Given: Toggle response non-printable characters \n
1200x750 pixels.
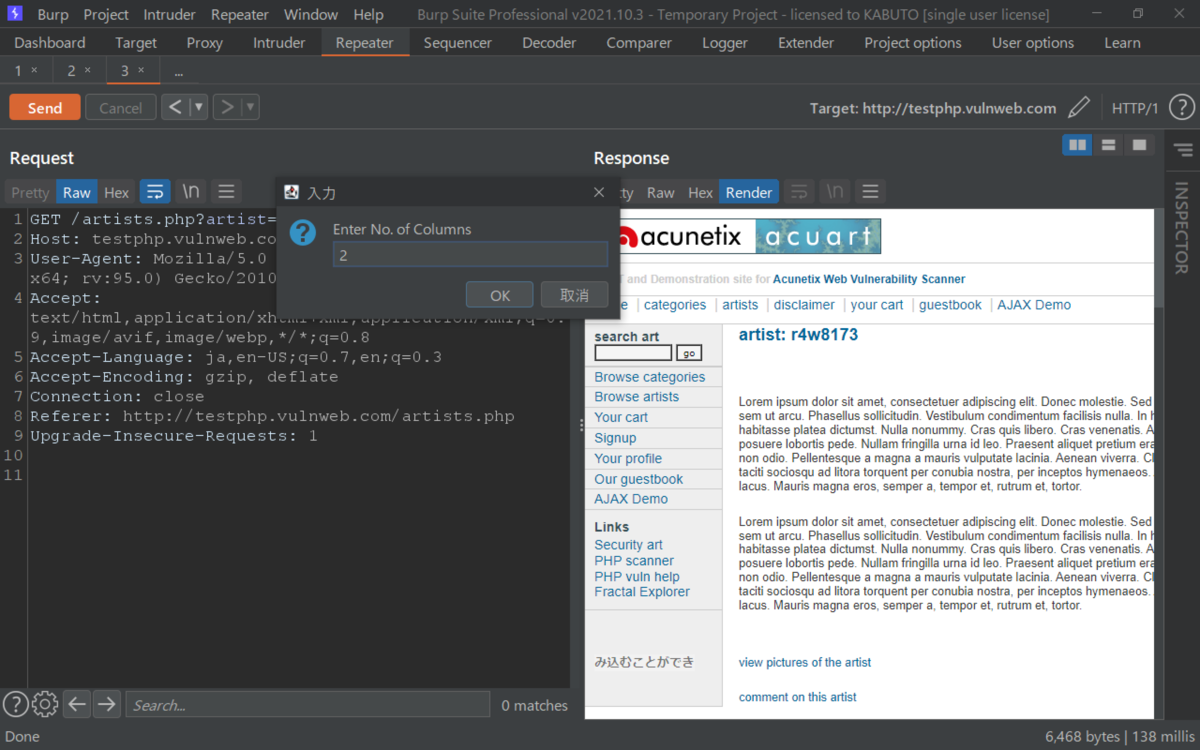Looking at the screenshot, I should (x=834, y=192).
